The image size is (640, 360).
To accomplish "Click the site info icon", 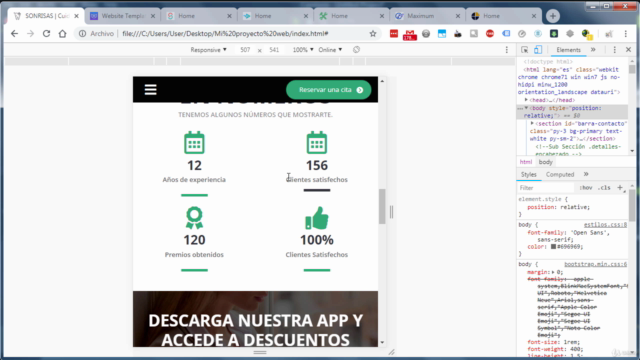I will pyautogui.click(x=82, y=33).
